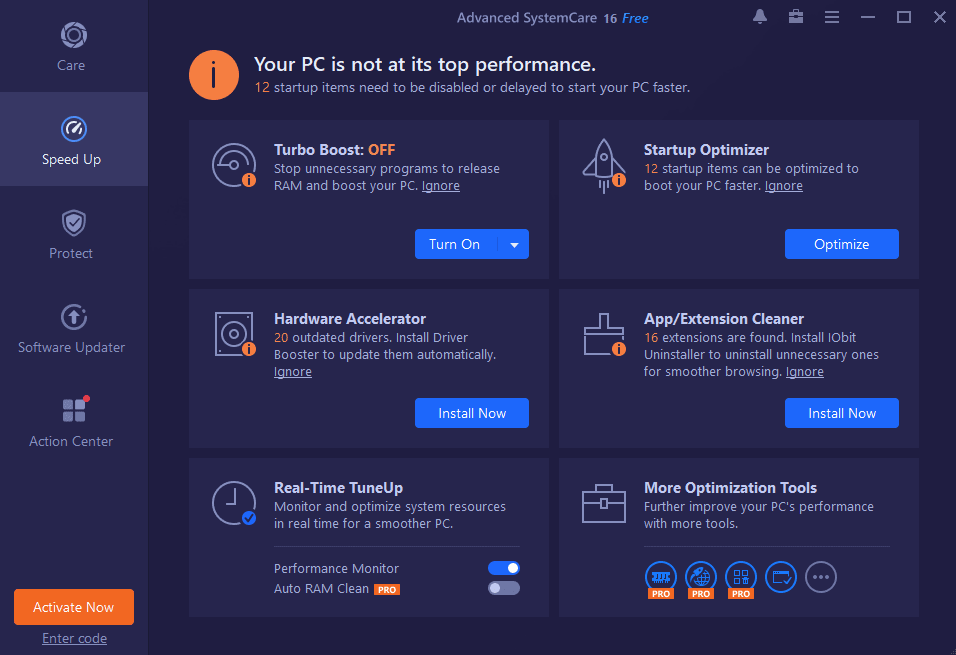Expand the Turn On dropdown arrow

pyautogui.click(x=514, y=245)
